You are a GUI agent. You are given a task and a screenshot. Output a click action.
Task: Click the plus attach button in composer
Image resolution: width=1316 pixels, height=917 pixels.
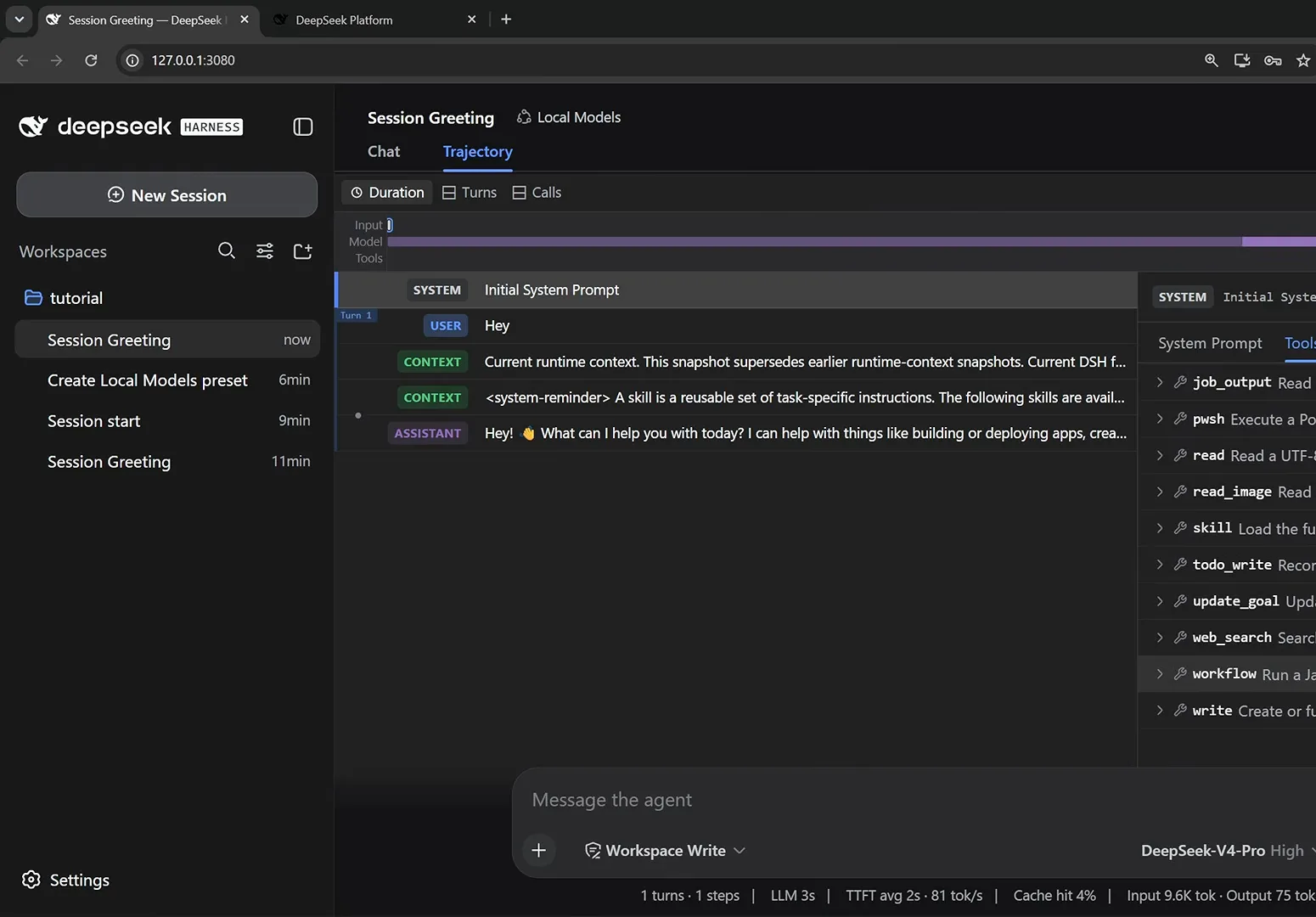(538, 850)
